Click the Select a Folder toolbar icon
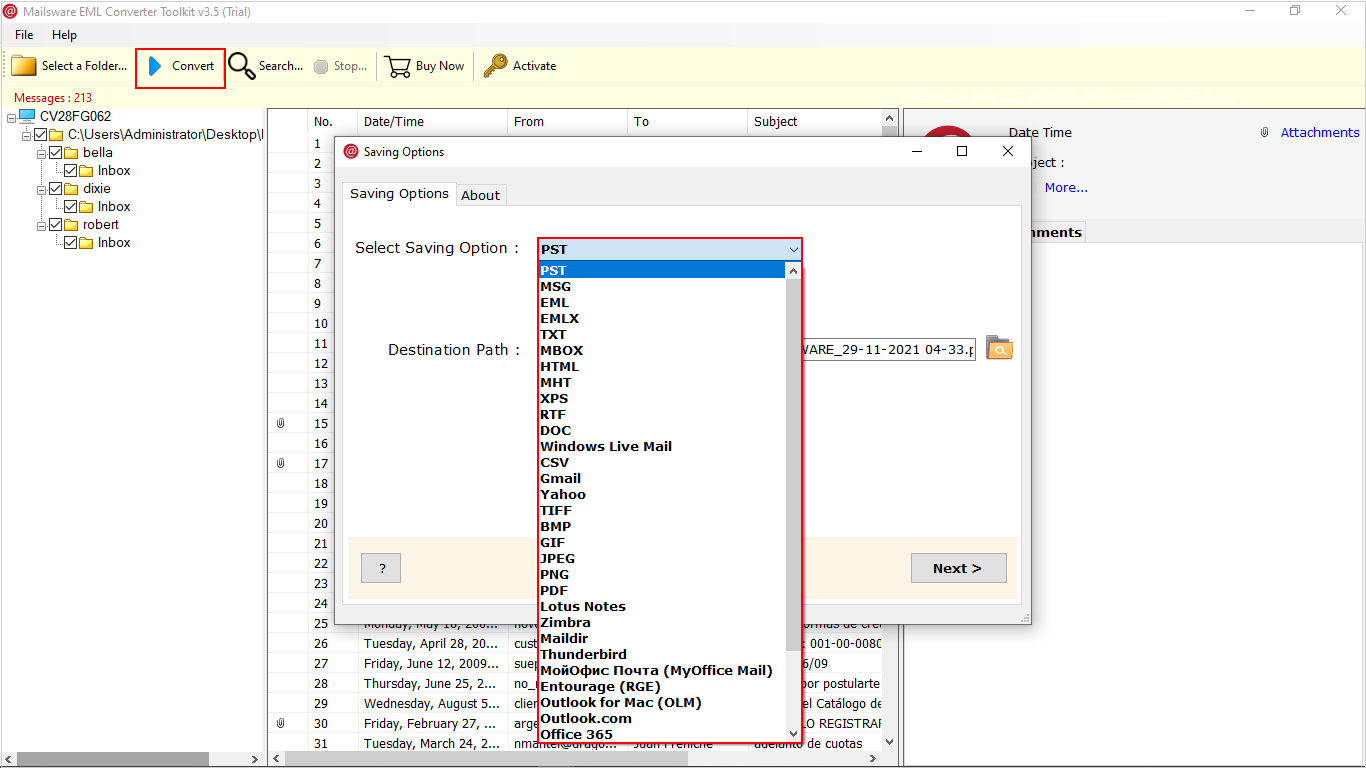Screen dimensions: 1366x768 tap(24, 66)
